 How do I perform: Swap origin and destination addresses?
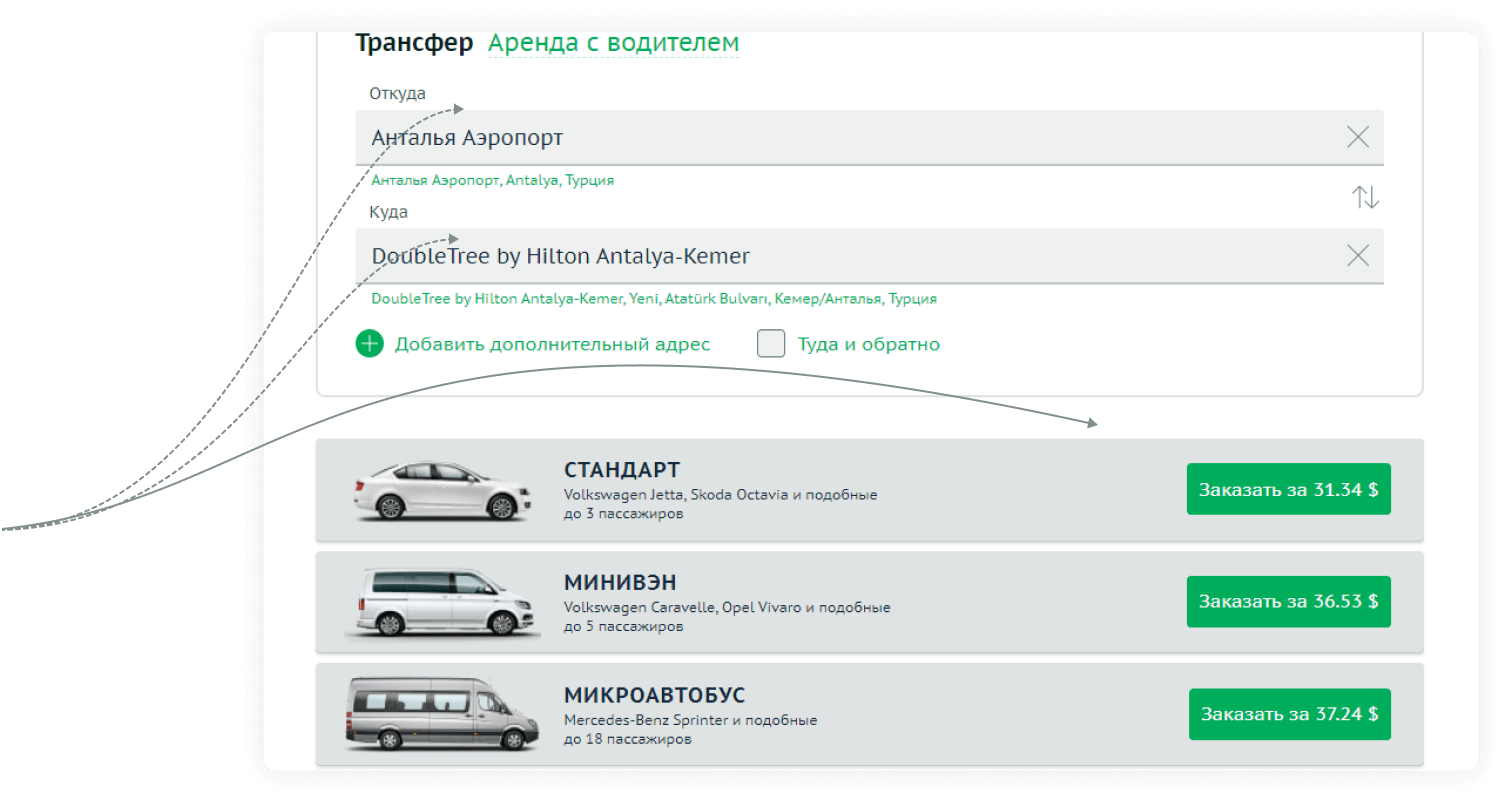1365,198
